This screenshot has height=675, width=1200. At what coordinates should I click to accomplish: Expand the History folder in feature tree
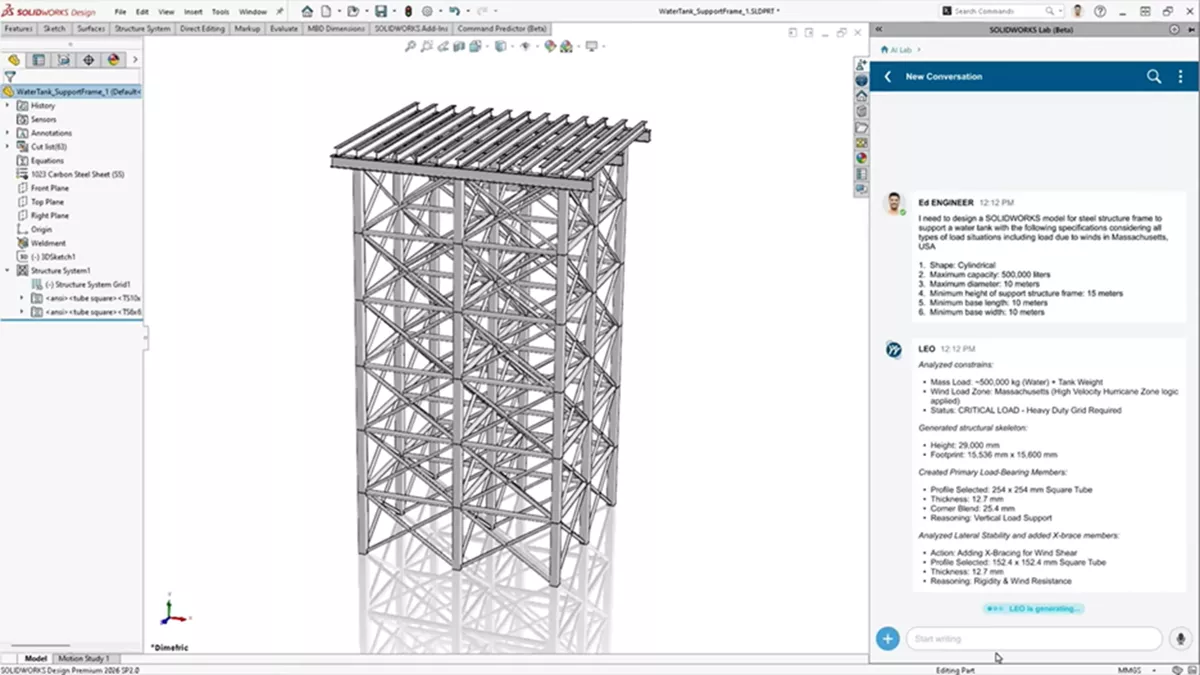(9, 105)
